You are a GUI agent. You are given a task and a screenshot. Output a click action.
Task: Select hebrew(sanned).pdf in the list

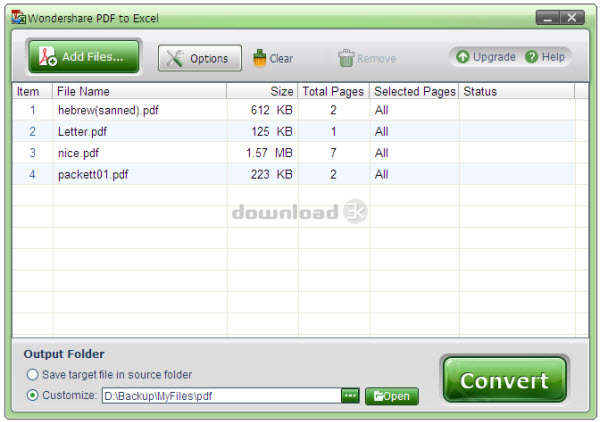[x=108, y=111]
